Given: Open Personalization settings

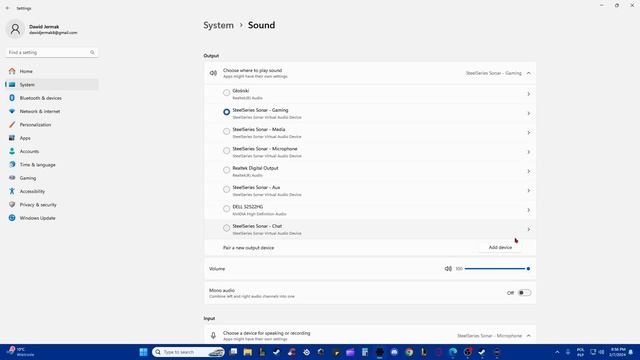Looking at the screenshot, I should pos(52,124).
